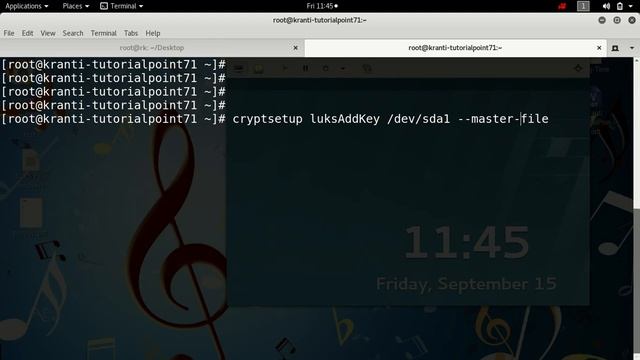Click luksAddKey in the typed command
This screenshot has width=640, height=360.
pos(345,119)
